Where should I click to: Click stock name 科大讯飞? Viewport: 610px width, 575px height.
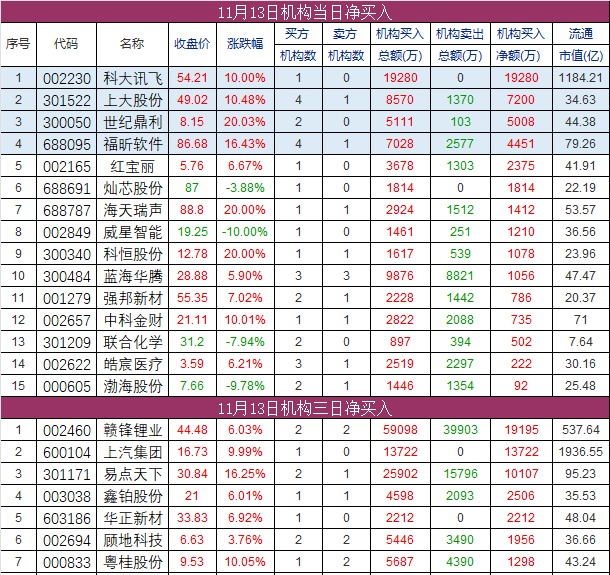[133, 79]
